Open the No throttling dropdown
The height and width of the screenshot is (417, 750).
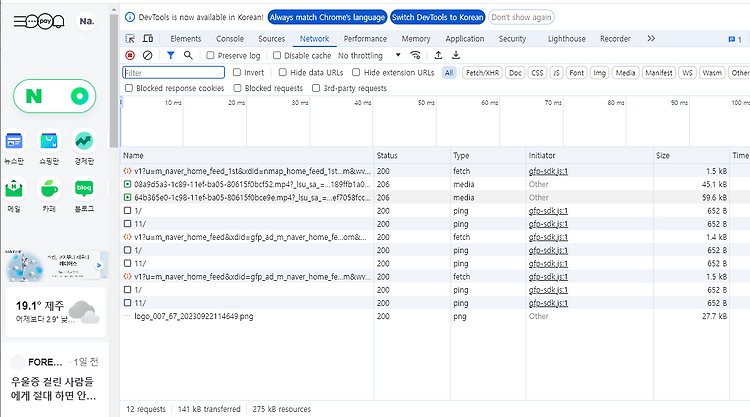tap(369, 55)
